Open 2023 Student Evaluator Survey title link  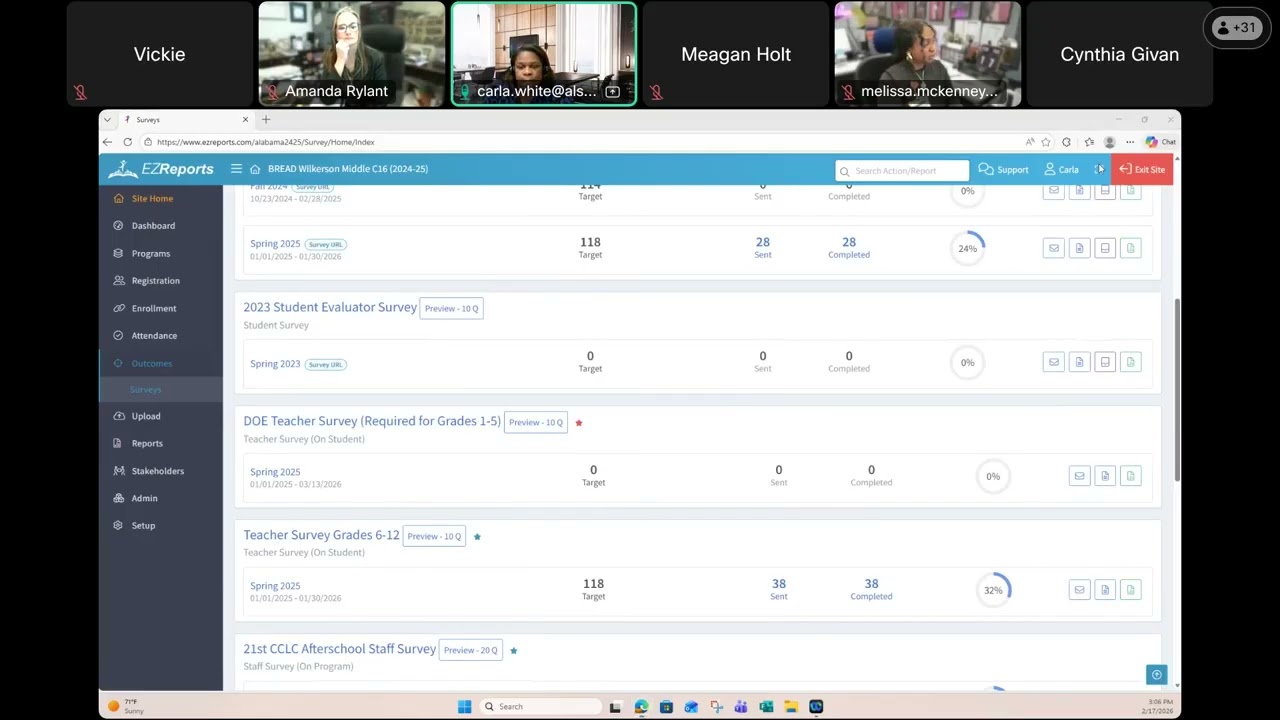coord(330,307)
